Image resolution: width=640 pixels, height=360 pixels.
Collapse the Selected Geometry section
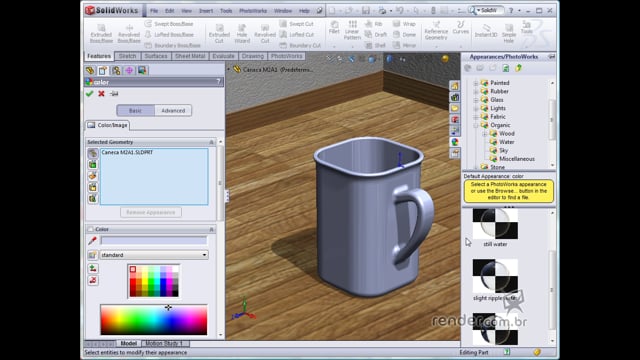click(211, 142)
